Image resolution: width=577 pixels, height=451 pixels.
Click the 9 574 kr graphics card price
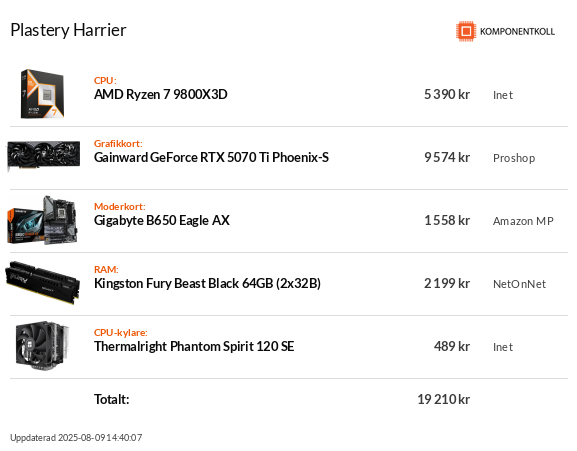point(447,157)
